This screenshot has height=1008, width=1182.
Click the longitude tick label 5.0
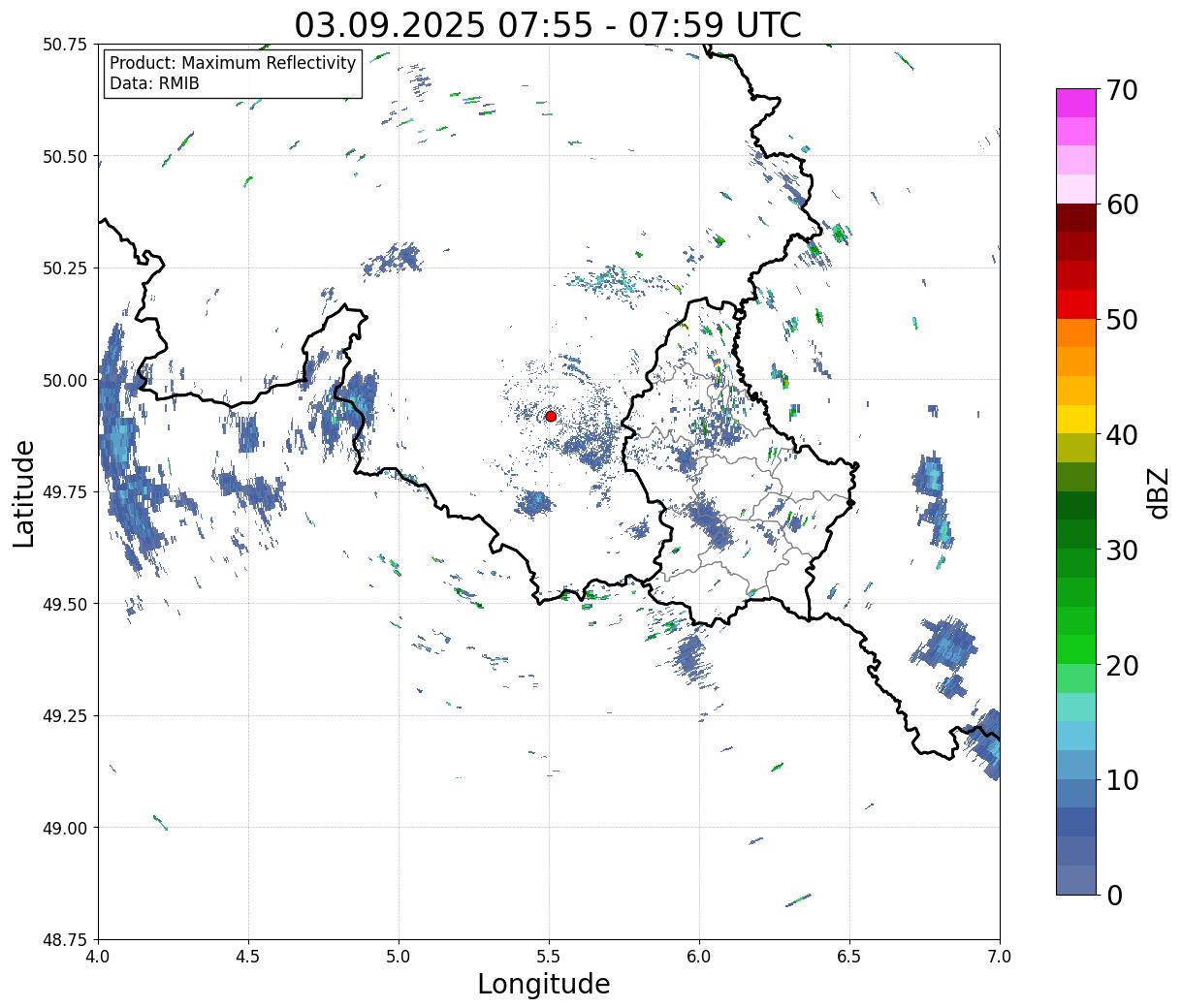399,957
